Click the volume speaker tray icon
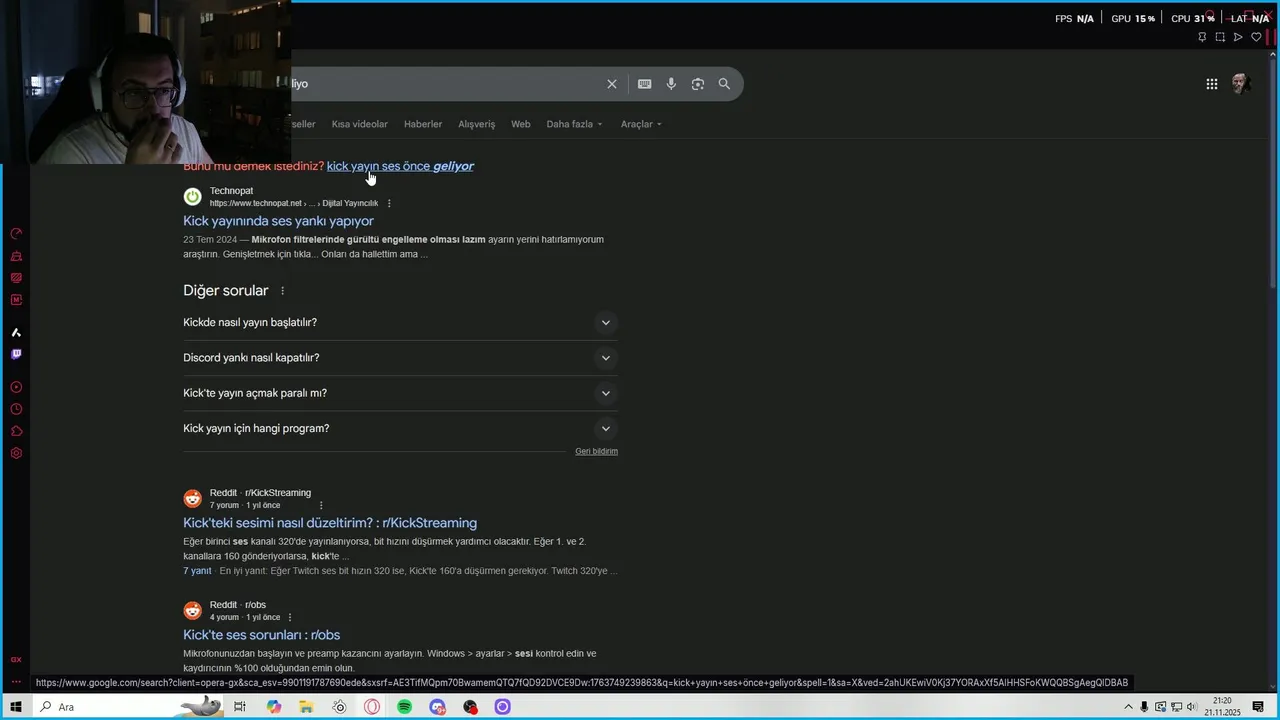1280x720 pixels. point(1191,707)
